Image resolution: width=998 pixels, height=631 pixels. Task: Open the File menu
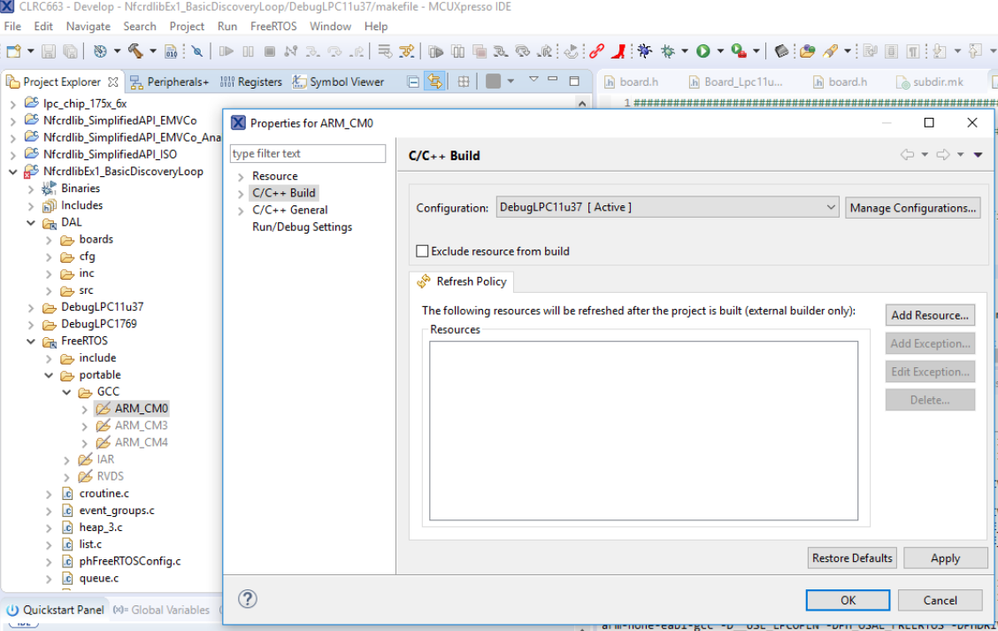(x=12, y=26)
